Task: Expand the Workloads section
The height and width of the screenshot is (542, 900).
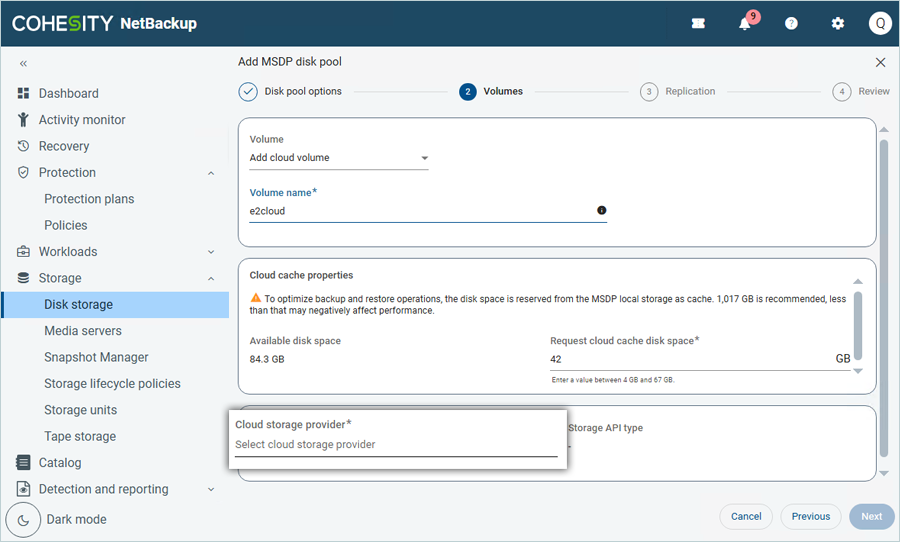Action: 211,252
